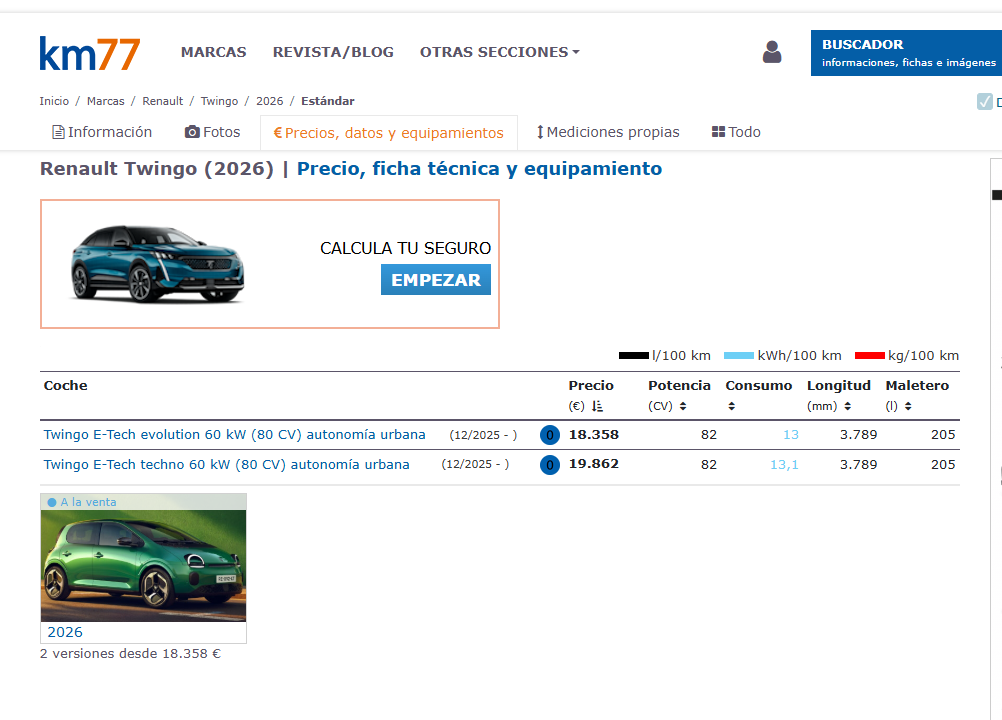Switch to the Información tab
The height and width of the screenshot is (720, 1002).
click(x=109, y=131)
